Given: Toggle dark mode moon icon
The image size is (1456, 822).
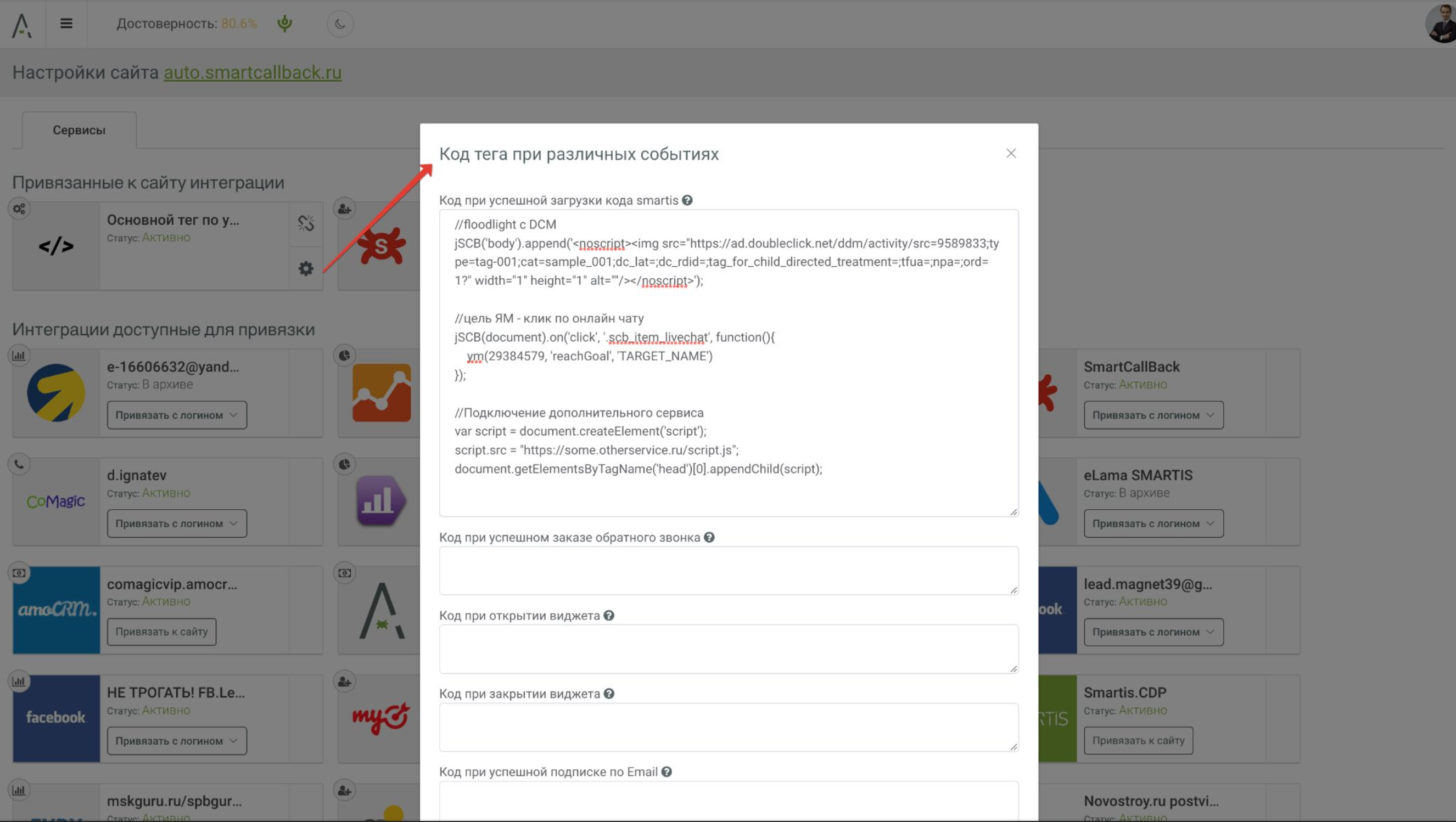Looking at the screenshot, I should pyautogui.click(x=340, y=24).
